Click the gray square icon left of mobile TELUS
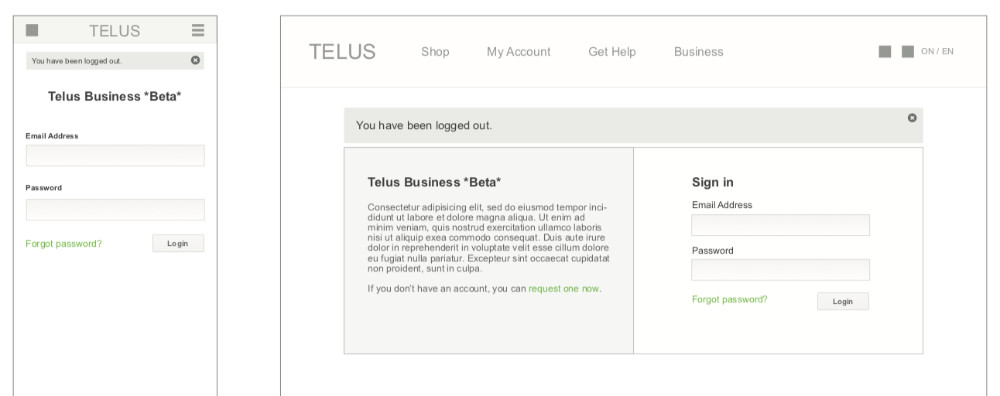 click(x=32, y=30)
